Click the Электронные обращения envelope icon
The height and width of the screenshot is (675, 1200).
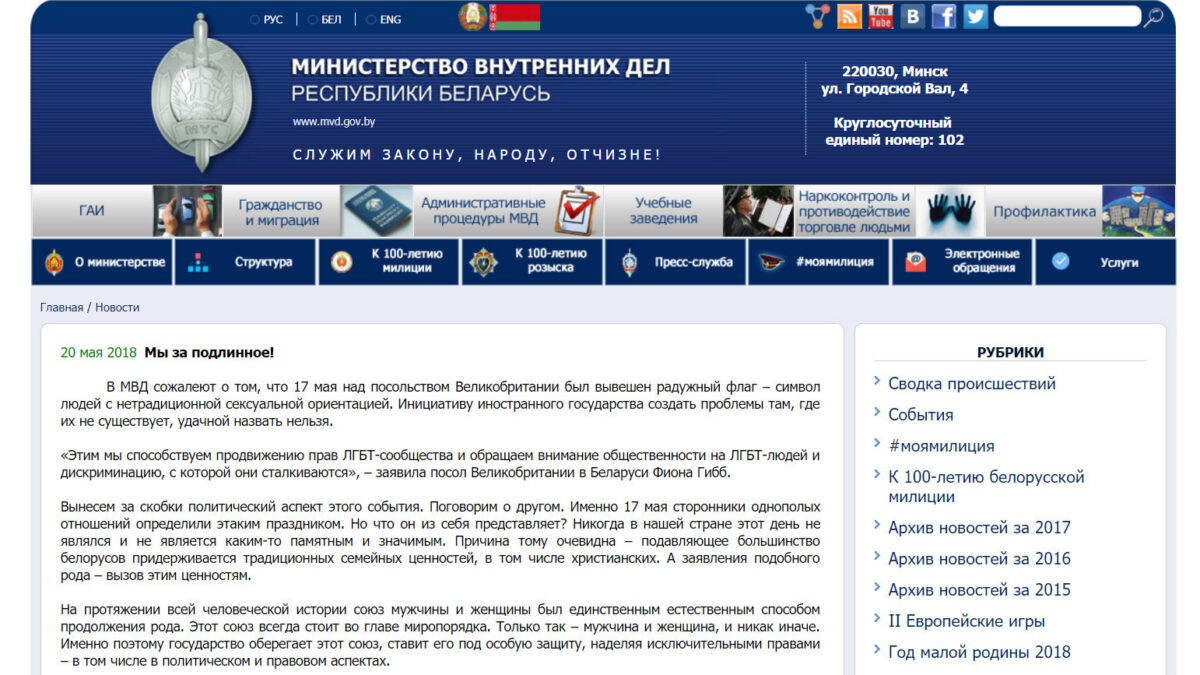click(x=915, y=262)
